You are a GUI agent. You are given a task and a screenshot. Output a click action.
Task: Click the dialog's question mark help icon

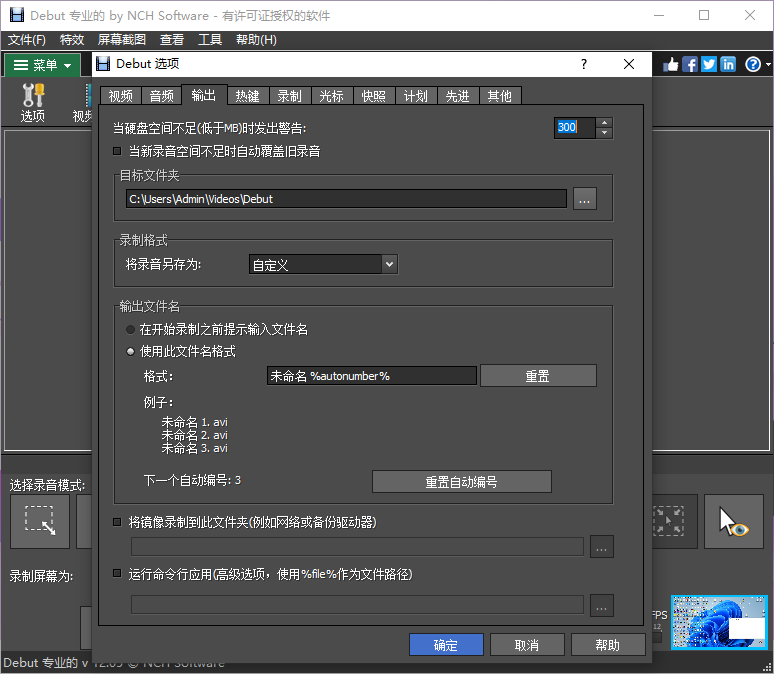coord(584,64)
